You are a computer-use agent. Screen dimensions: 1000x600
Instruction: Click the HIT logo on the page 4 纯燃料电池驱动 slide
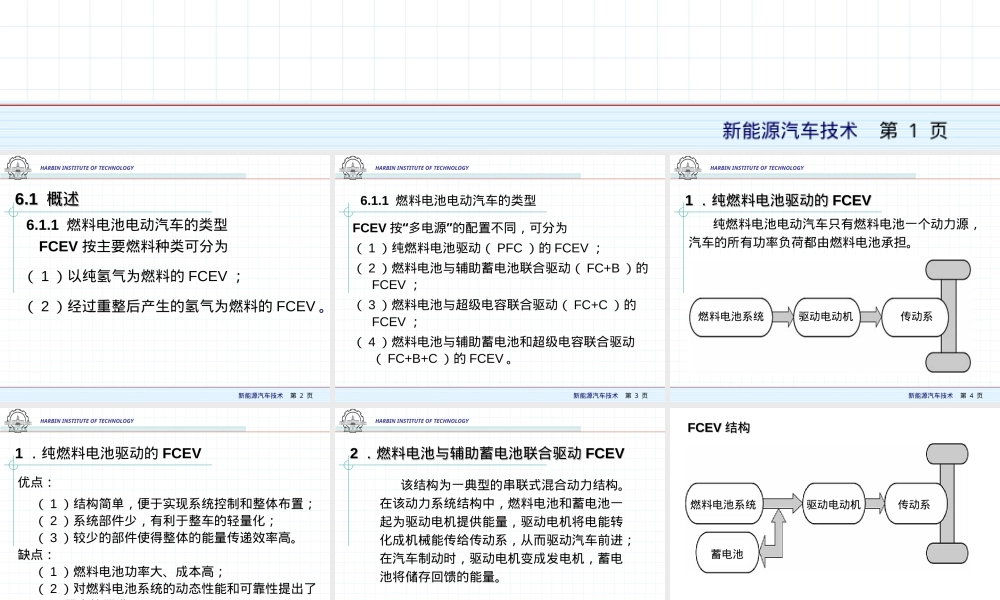point(688,168)
